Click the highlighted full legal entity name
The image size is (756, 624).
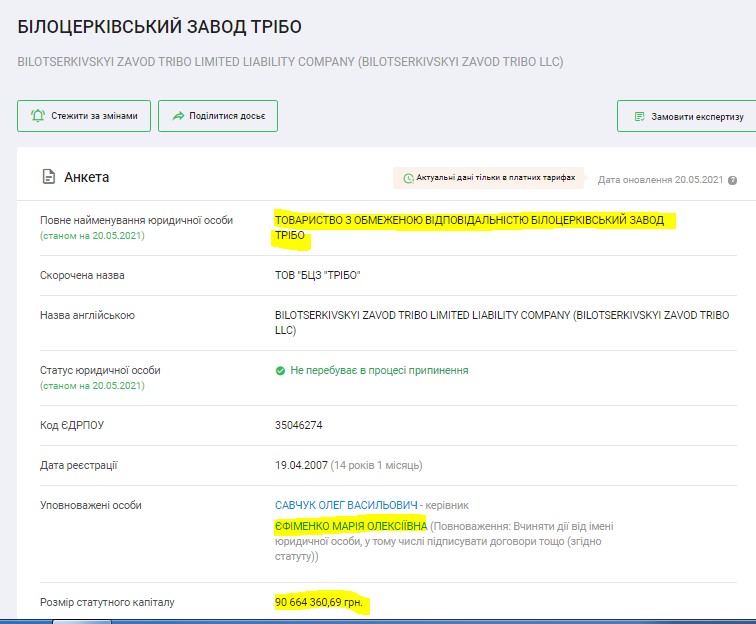click(468, 221)
